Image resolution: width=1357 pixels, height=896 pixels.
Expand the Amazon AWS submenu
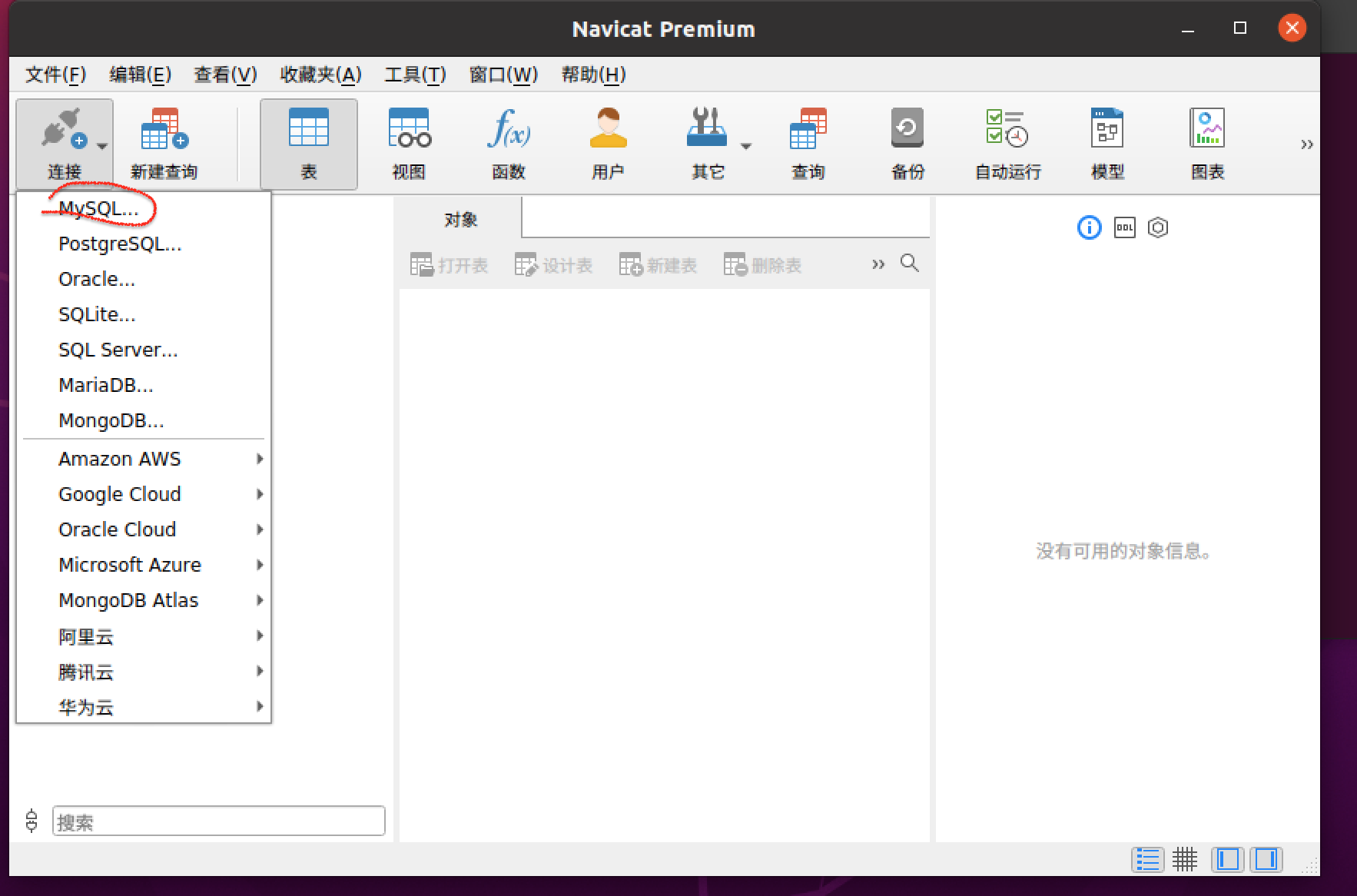tap(144, 459)
